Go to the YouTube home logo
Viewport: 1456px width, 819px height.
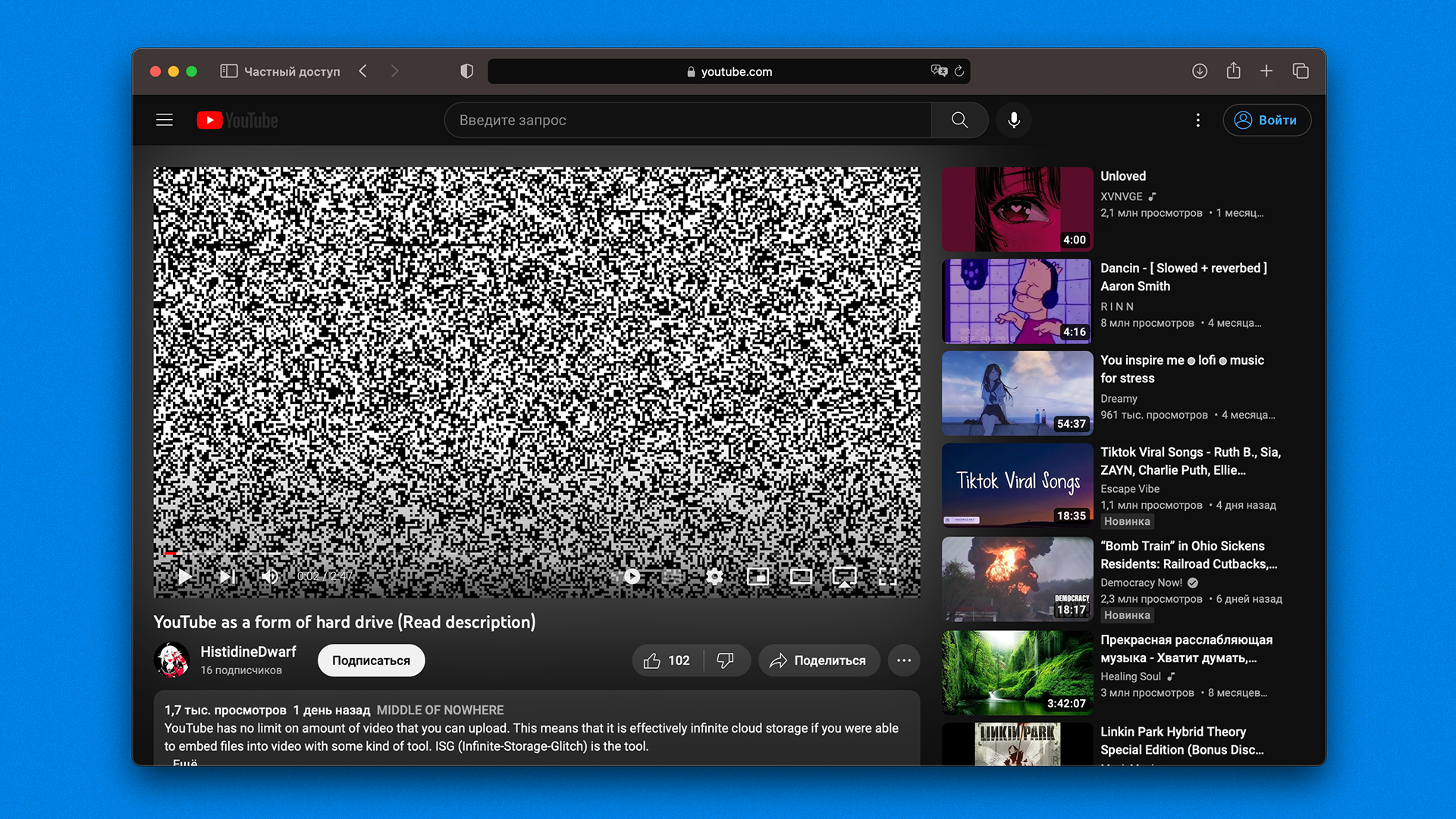coord(237,120)
